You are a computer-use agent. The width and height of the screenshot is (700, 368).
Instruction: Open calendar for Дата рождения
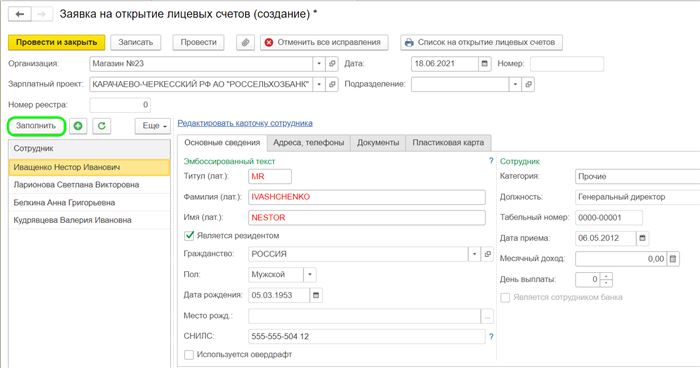coord(316,295)
